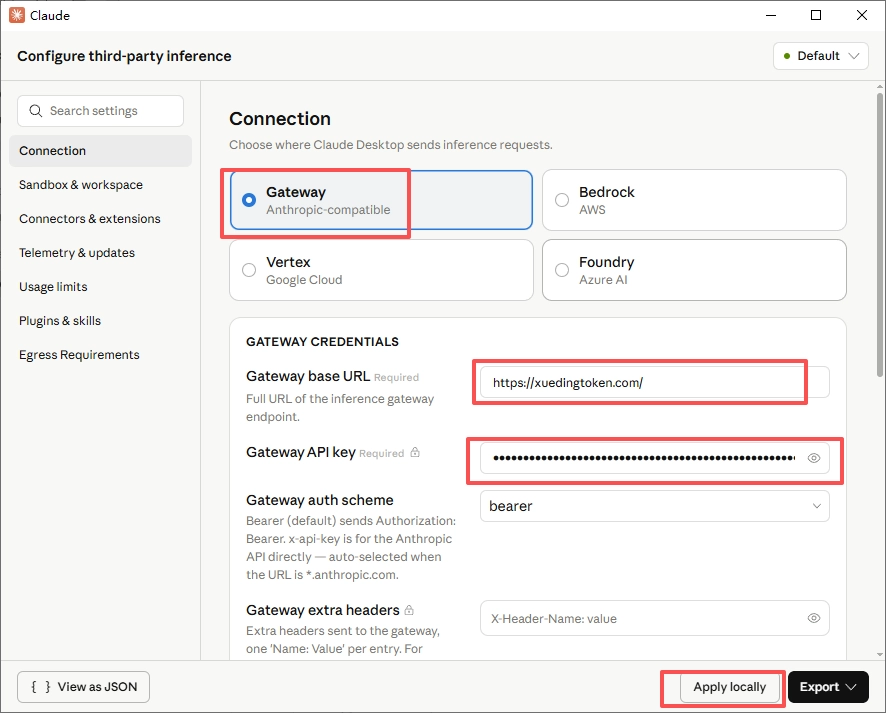Image resolution: width=886 pixels, height=713 pixels.
Task: Choose the Vertex Google Cloud option
Action: tap(381, 270)
